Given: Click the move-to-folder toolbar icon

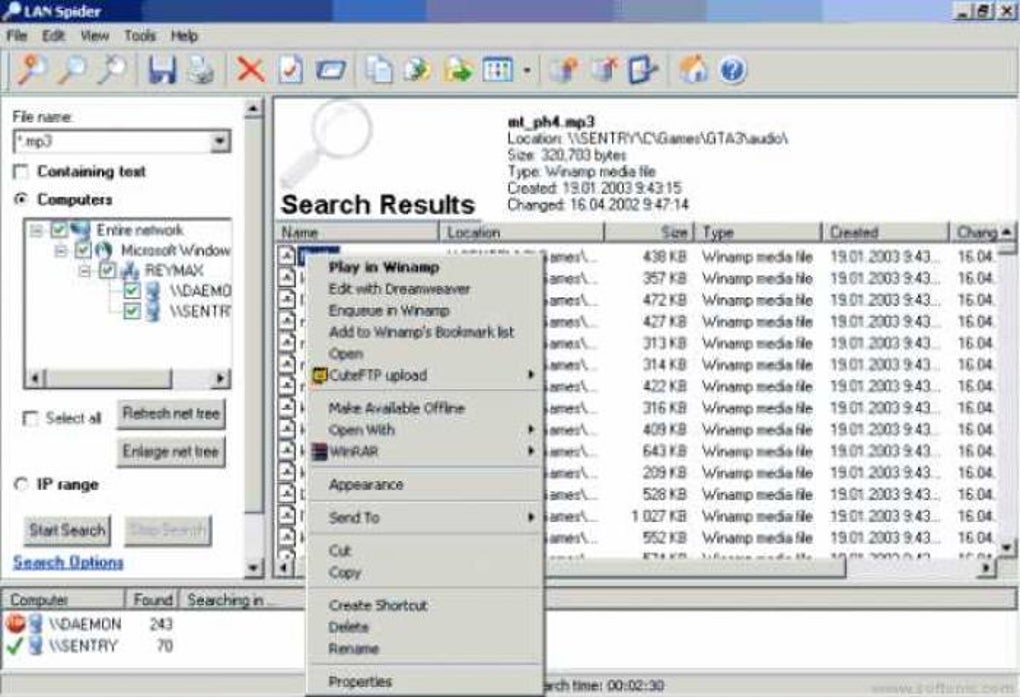Looking at the screenshot, I should pyautogui.click(x=458, y=70).
